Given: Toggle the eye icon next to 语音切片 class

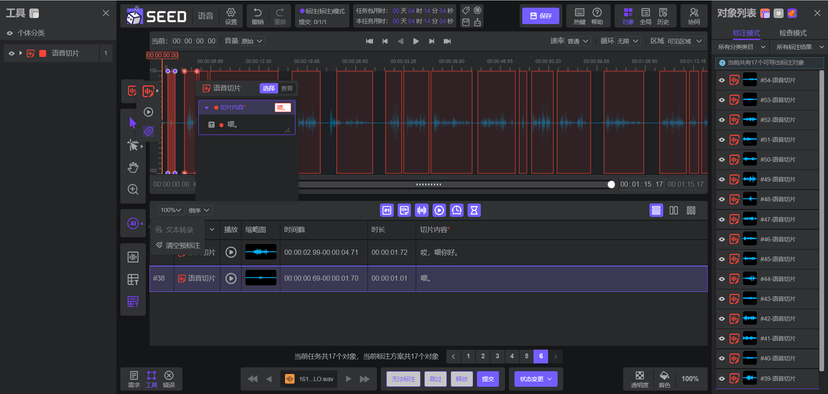Looking at the screenshot, I should [11, 53].
